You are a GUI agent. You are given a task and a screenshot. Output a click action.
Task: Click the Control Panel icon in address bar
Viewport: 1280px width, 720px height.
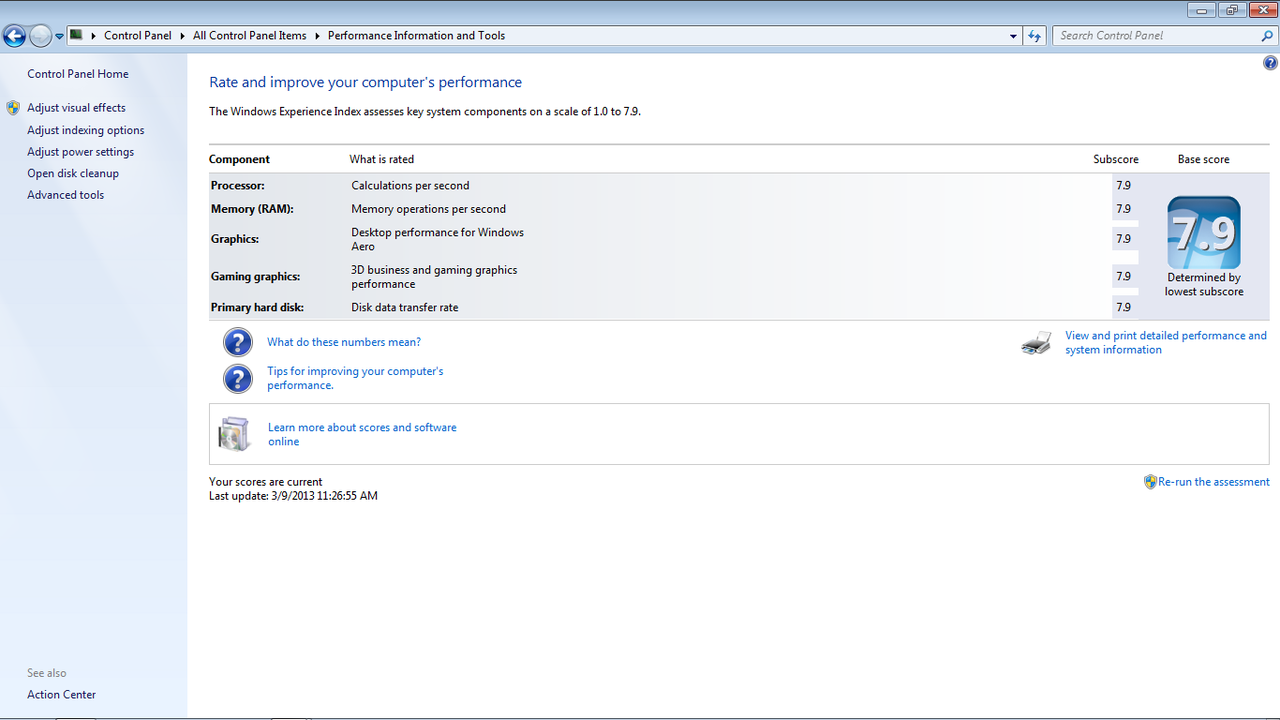76,35
